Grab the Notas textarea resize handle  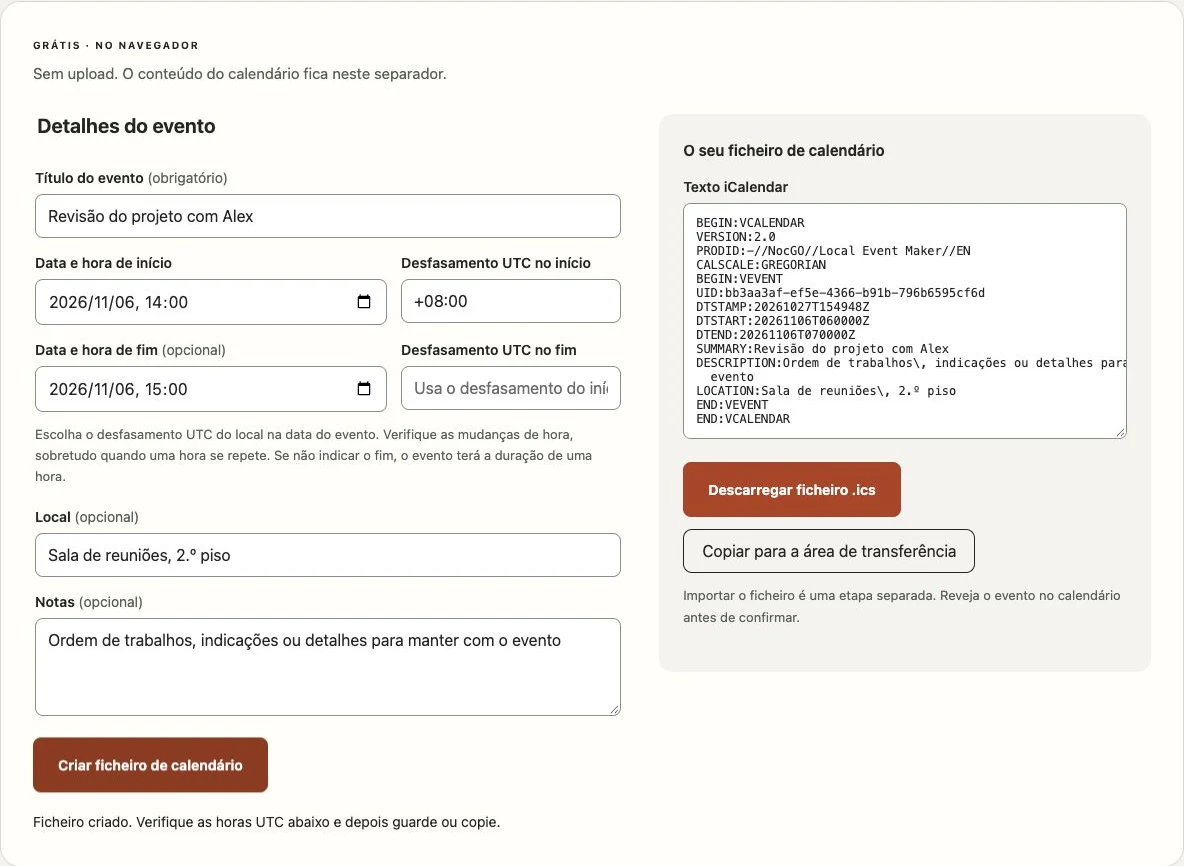tap(615, 710)
